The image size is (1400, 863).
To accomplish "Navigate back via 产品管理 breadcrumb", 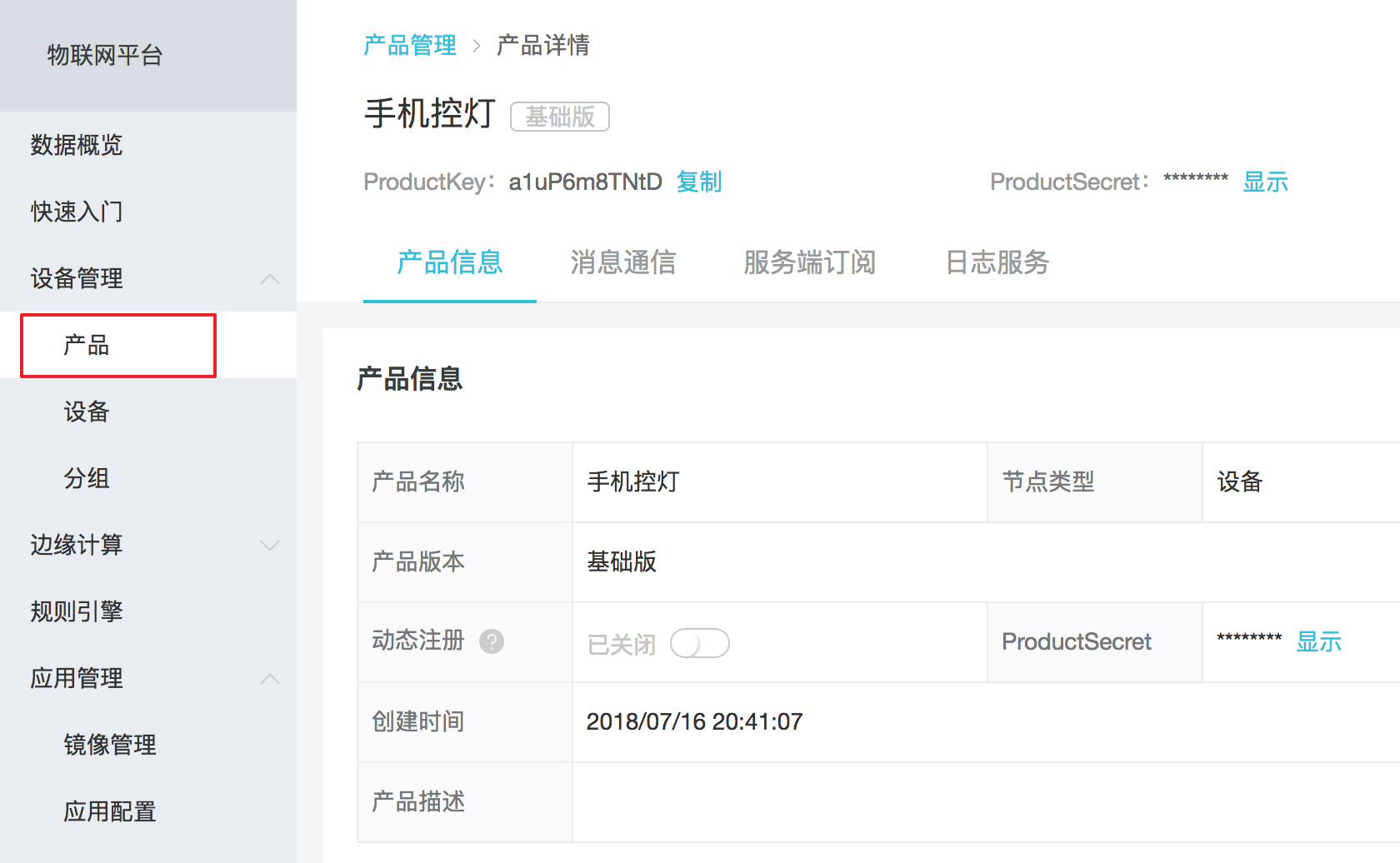I will [410, 45].
